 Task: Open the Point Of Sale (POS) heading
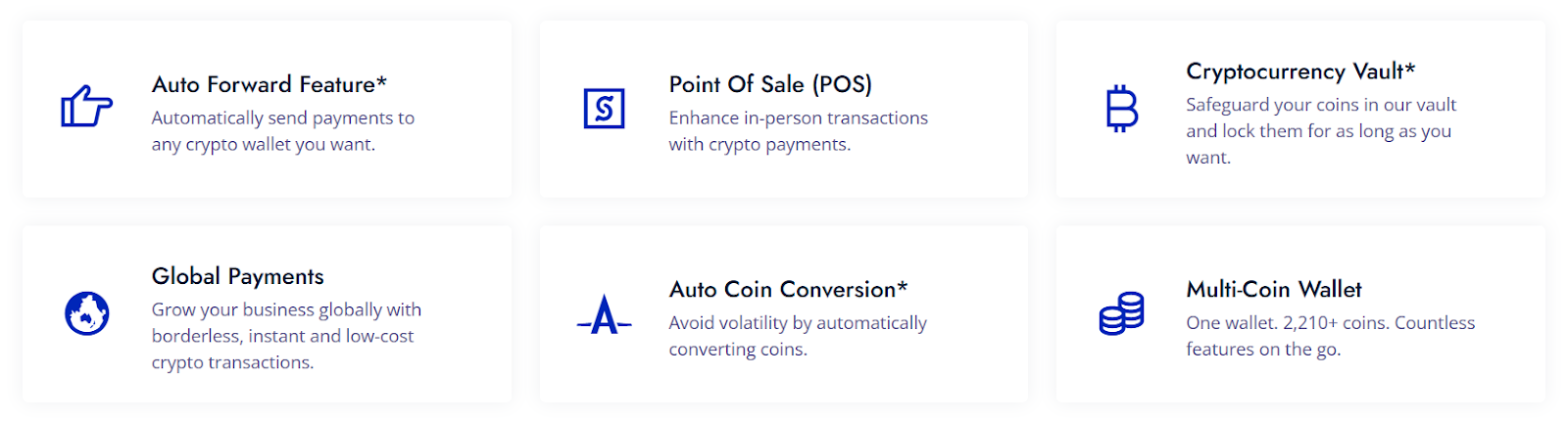(770, 84)
